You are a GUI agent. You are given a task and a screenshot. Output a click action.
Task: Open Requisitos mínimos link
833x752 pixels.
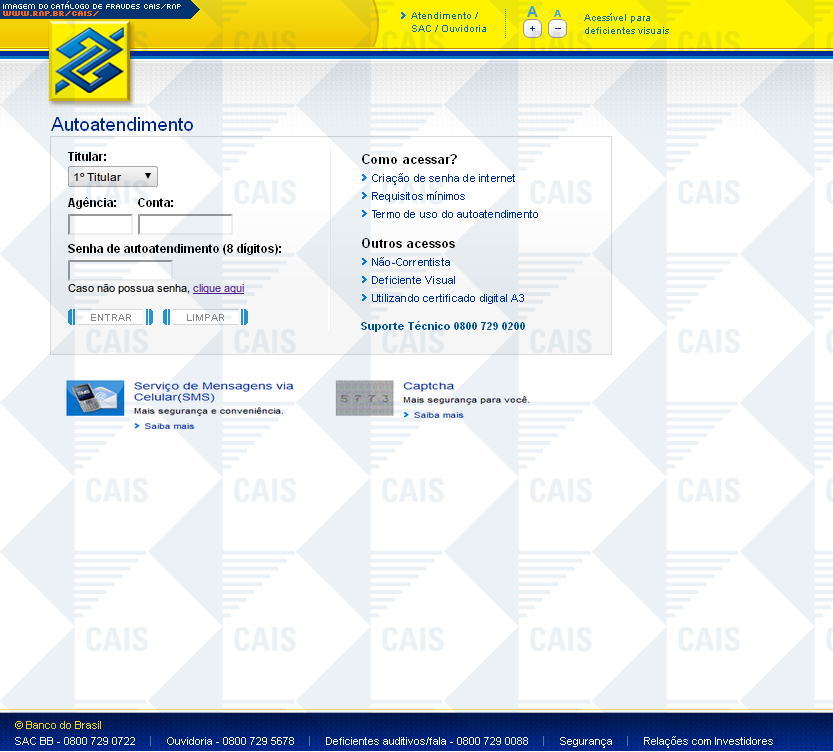(x=418, y=196)
